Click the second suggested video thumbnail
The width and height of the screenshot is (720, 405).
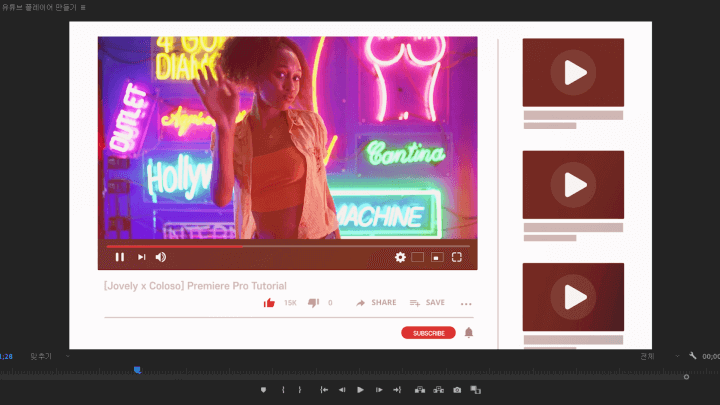coord(573,185)
